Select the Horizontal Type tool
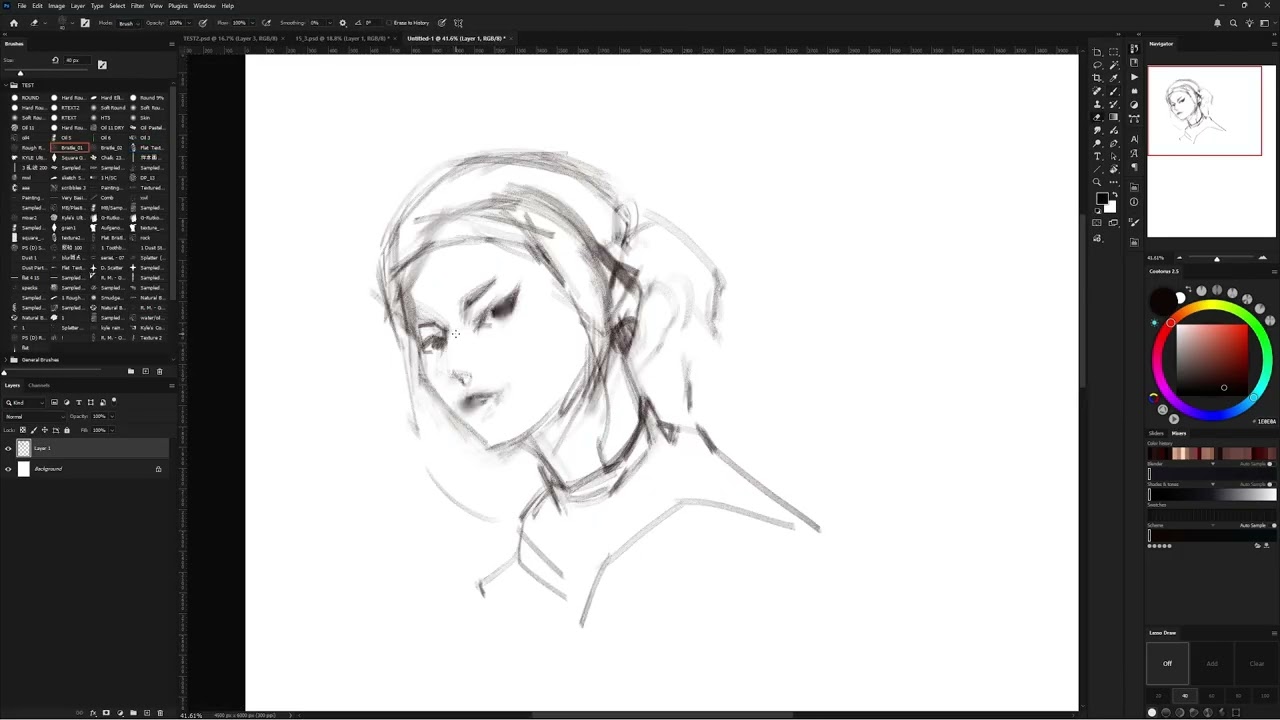 1097,156
